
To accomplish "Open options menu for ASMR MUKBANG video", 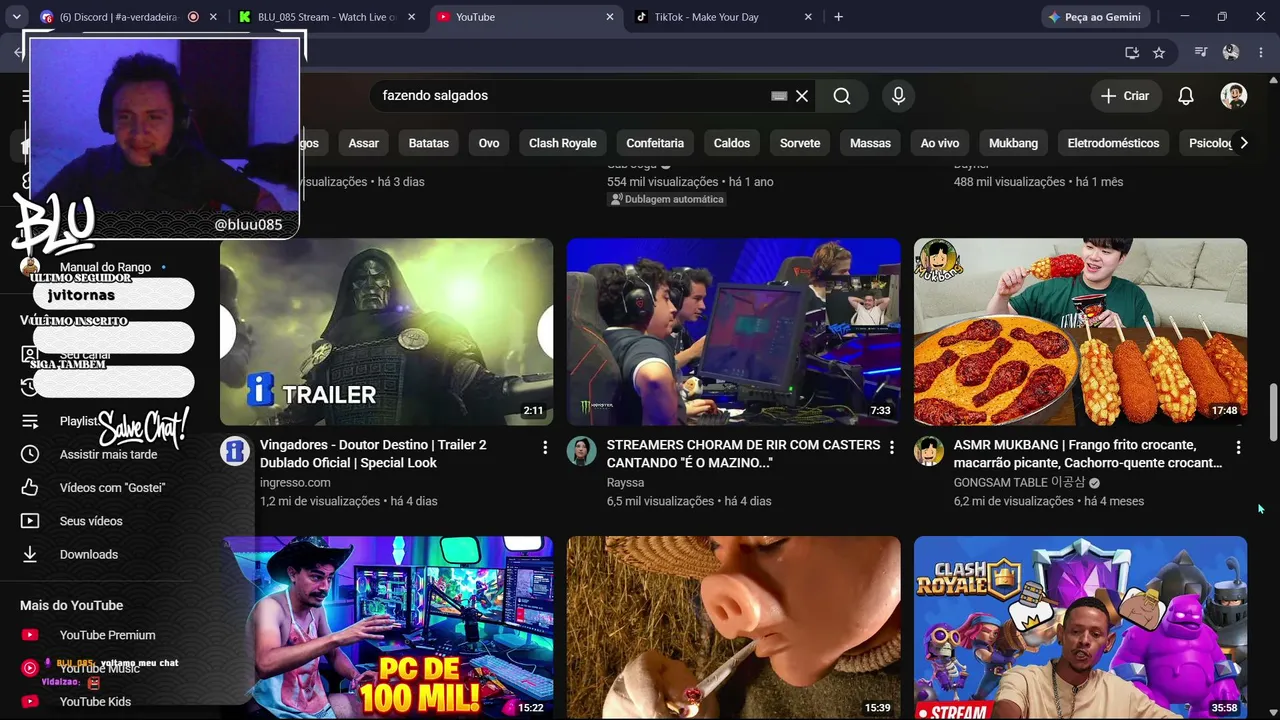I will click(x=1238, y=447).
